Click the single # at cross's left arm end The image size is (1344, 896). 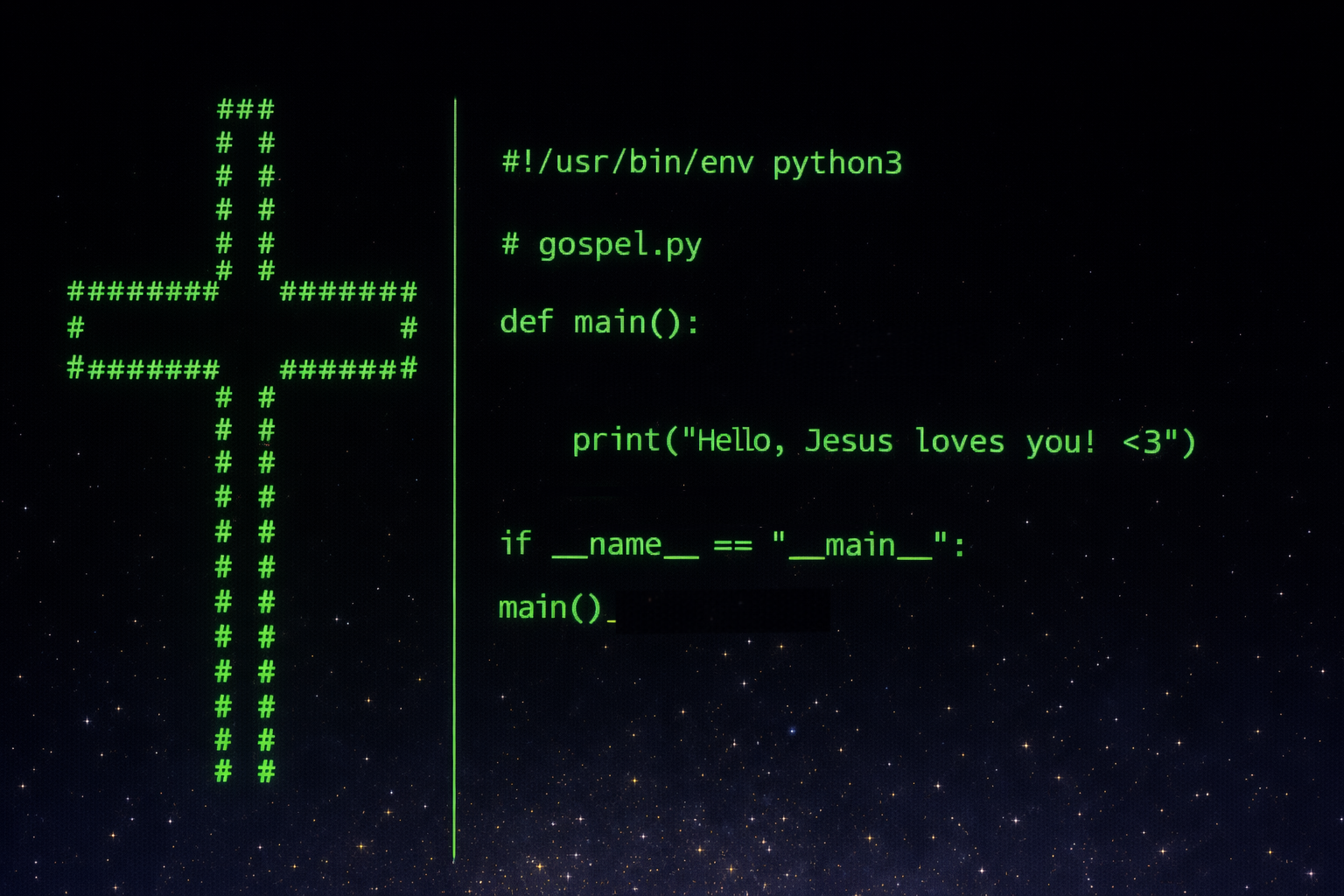[76, 328]
